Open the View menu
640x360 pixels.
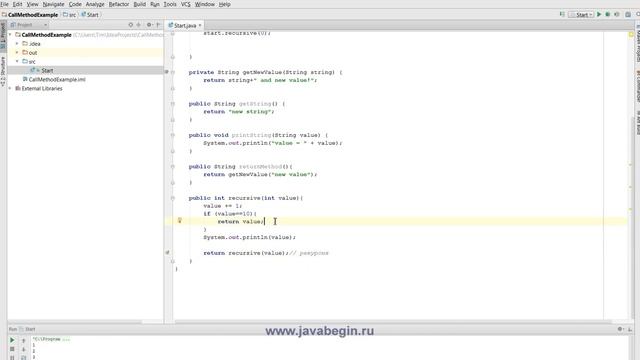point(32,4)
